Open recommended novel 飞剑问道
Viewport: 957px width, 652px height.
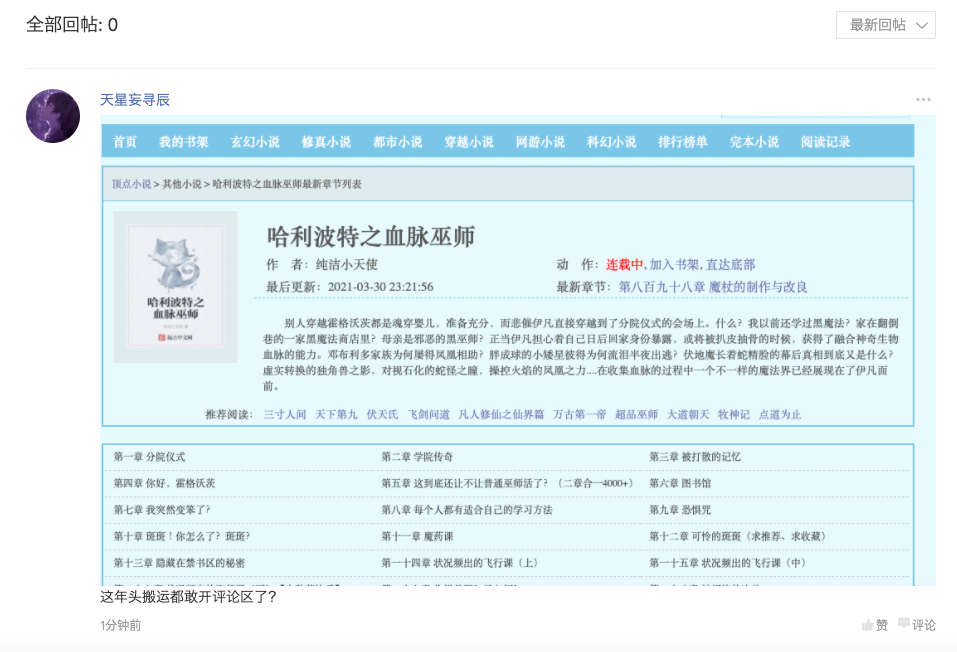click(428, 415)
